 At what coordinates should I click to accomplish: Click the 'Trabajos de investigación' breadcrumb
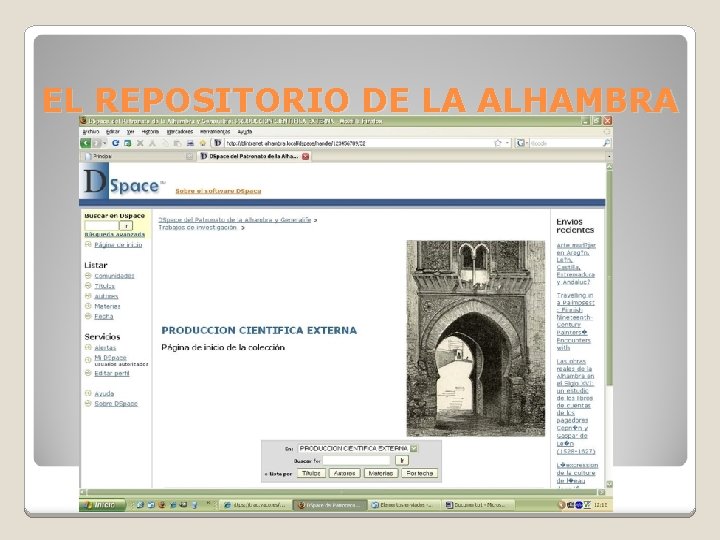click(x=197, y=227)
